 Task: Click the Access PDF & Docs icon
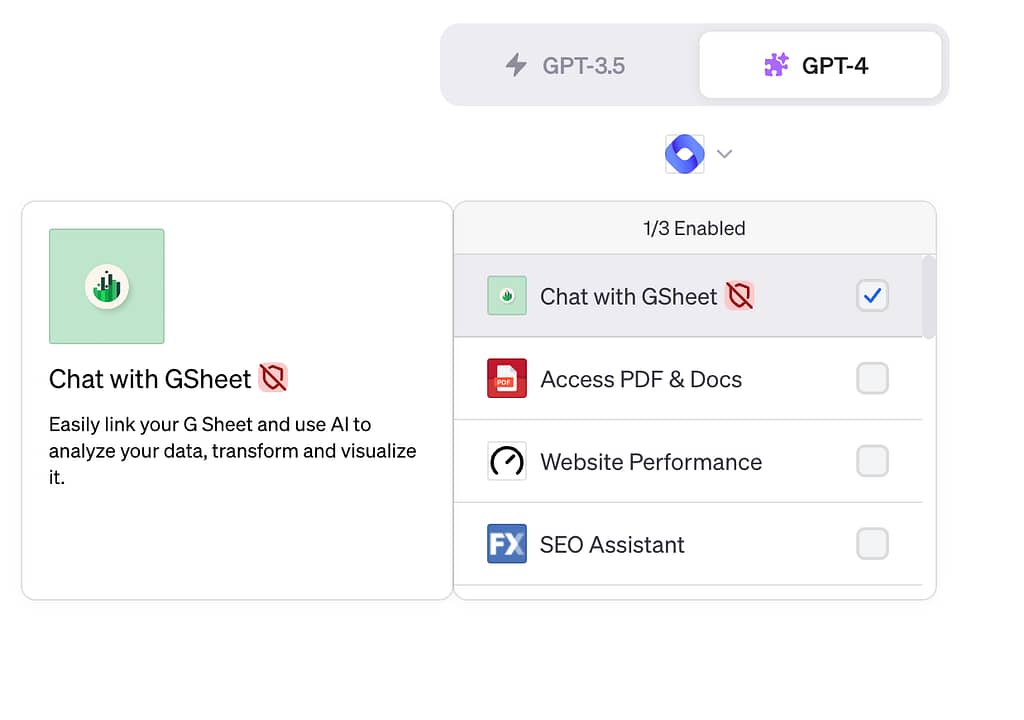(507, 379)
